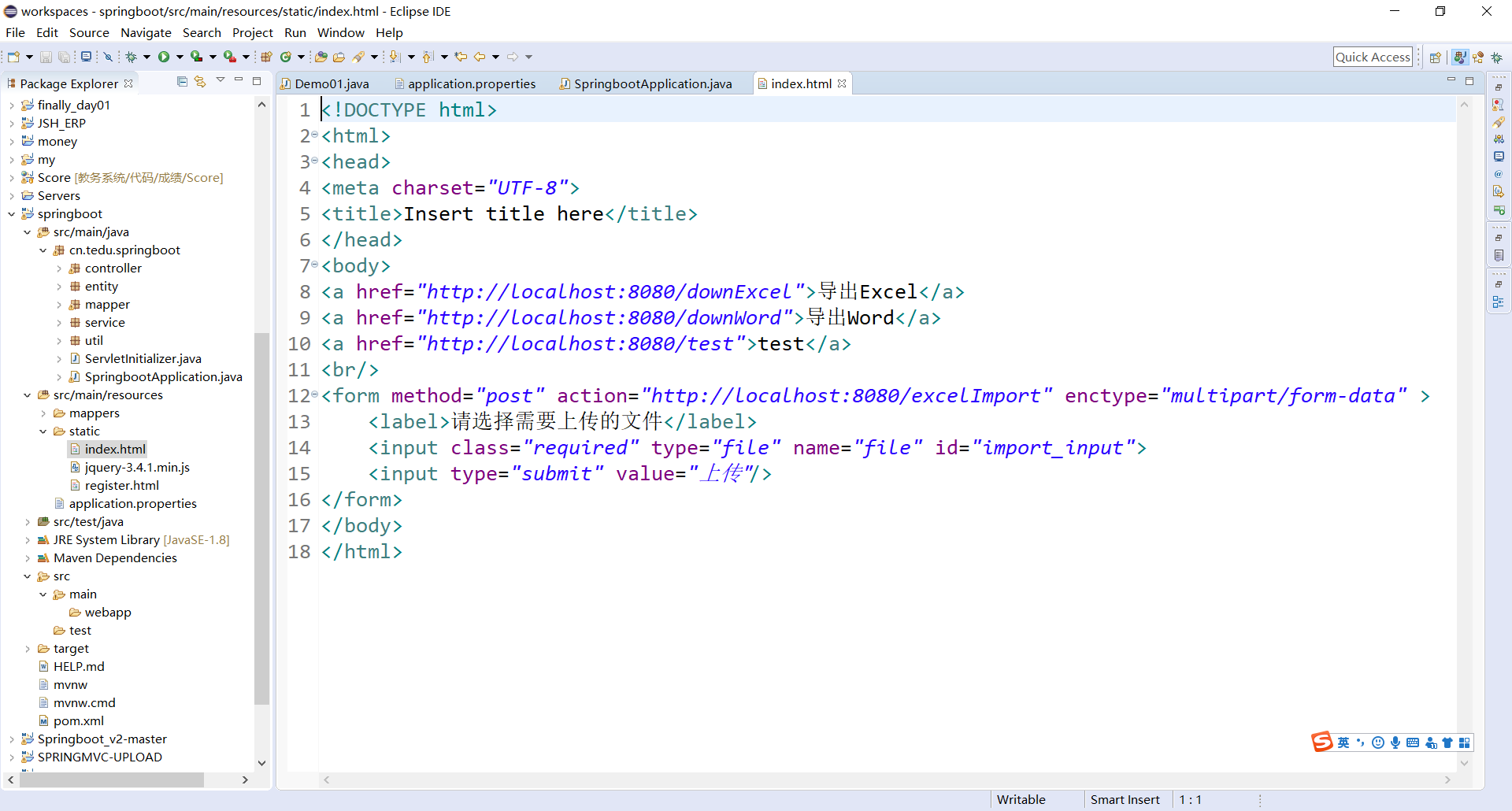
Task: Click the Search flashlight icon in the toolbar
Action: point(359,57)
